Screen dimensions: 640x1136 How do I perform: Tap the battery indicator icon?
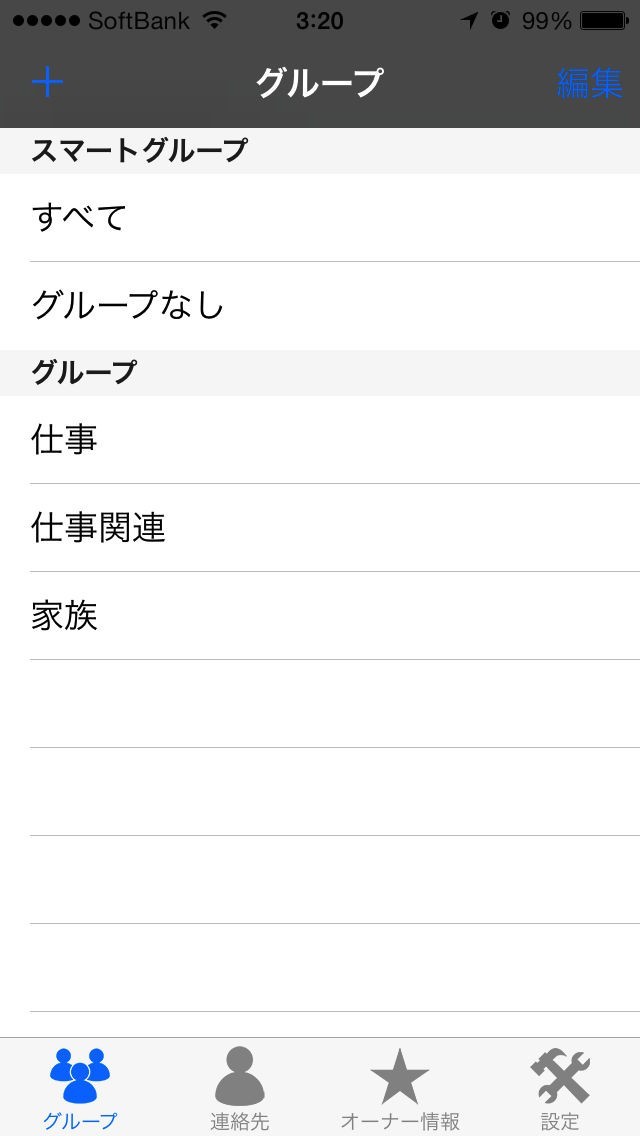point(604,20)
